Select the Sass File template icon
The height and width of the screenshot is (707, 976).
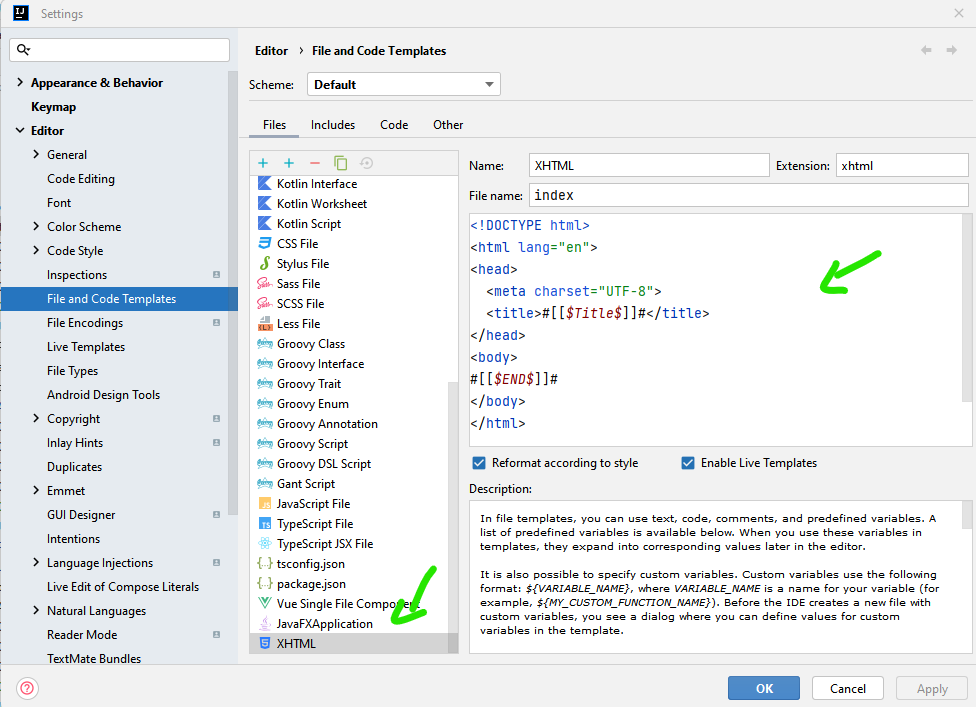265,284
